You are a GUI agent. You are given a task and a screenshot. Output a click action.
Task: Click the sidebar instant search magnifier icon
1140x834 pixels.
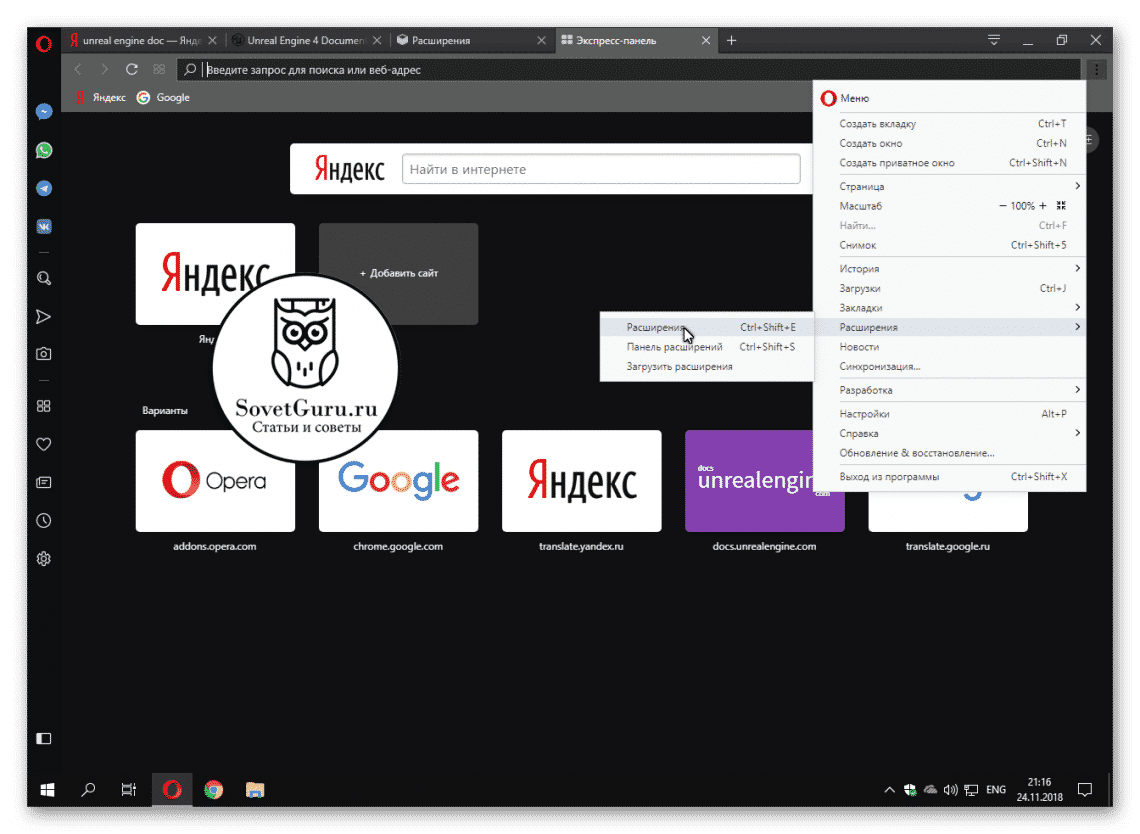44,278
